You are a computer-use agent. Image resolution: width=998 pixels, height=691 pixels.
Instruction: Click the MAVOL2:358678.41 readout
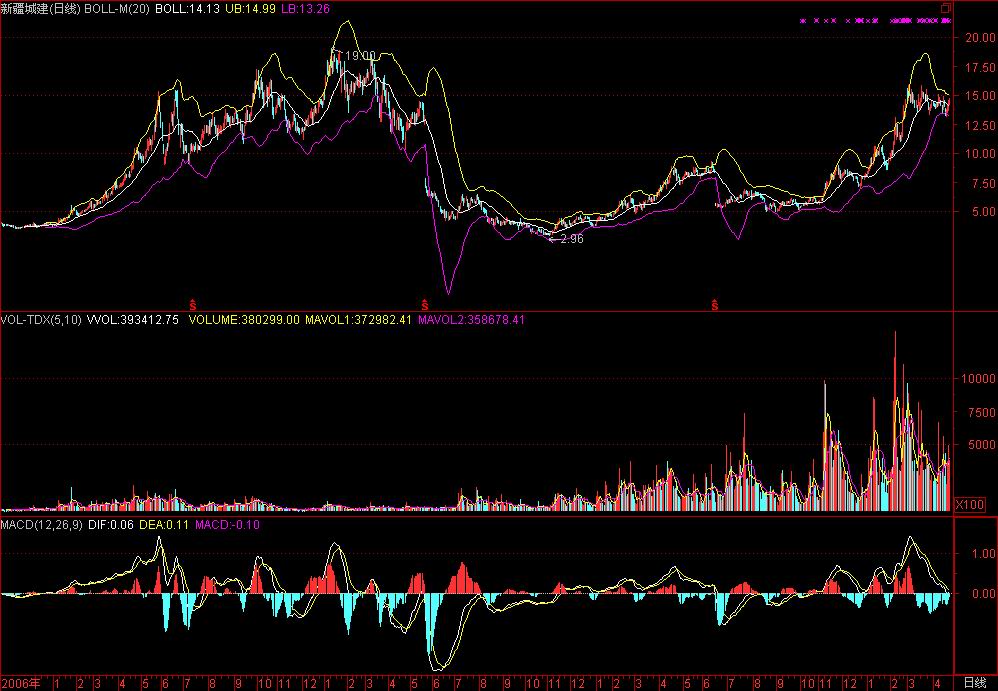(x=471, y=319)
